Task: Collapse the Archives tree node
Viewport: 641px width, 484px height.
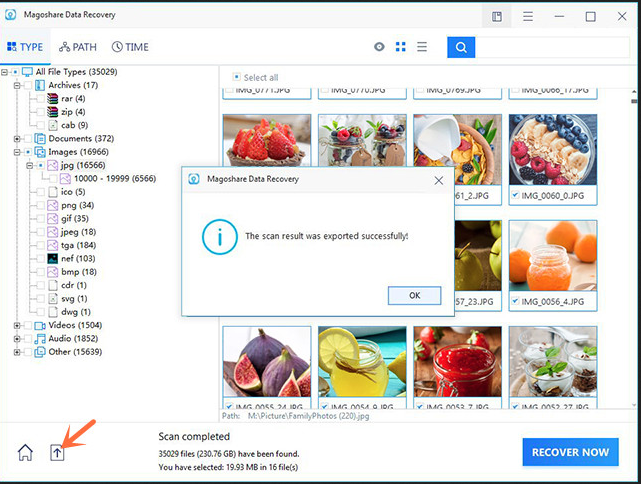Action: point(17,85)
